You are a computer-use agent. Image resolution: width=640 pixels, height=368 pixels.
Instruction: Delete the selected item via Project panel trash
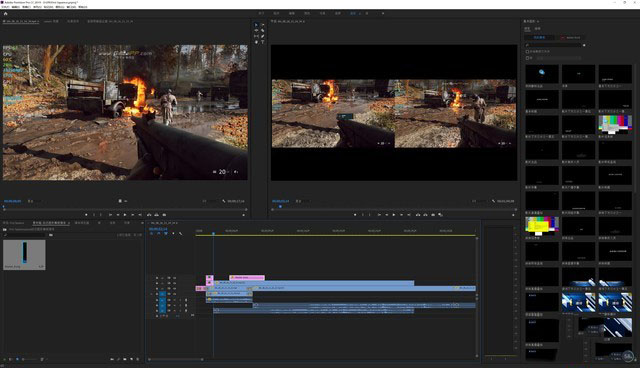138,359
